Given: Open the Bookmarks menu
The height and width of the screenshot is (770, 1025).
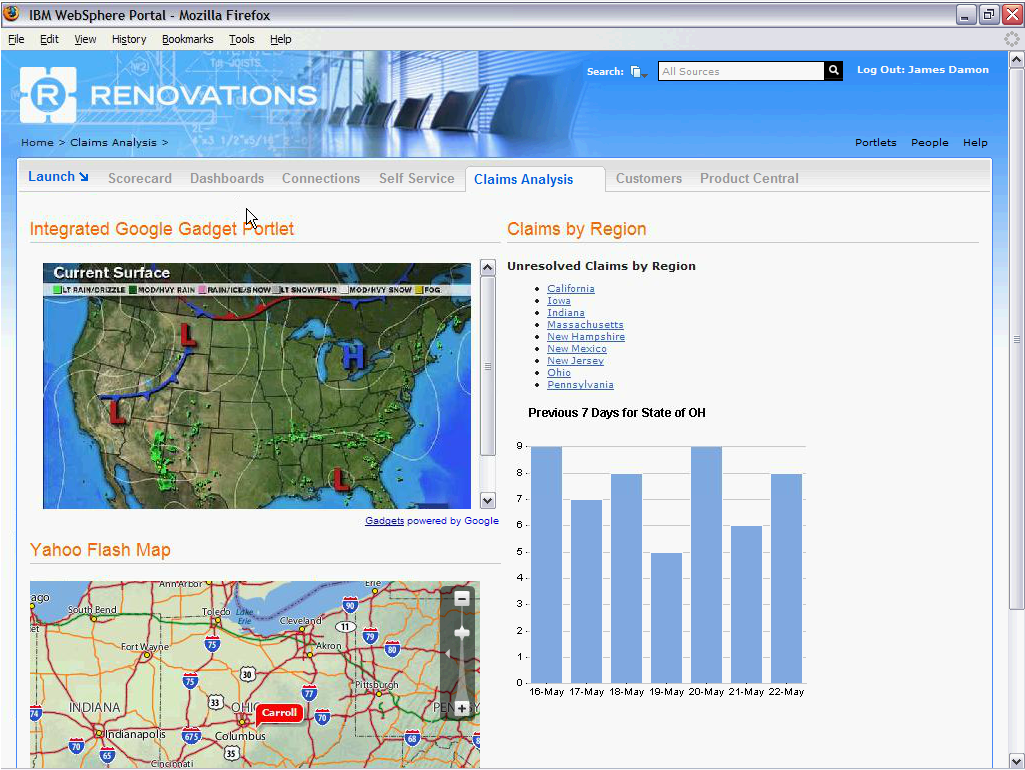Looking at the screenshot, I should click(x=188, y=39).
